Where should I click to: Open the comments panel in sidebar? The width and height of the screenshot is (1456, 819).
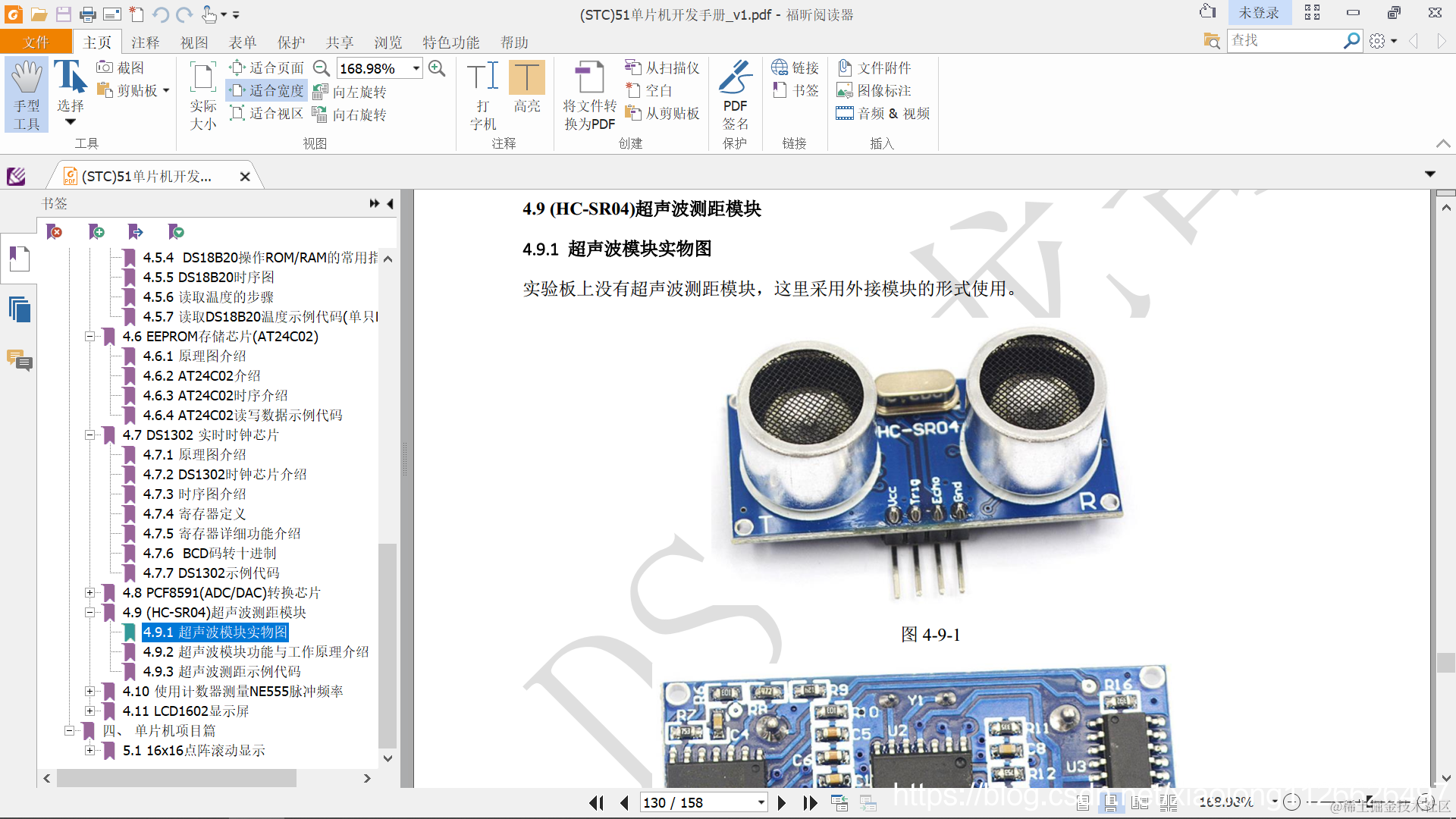click(19, 359)
